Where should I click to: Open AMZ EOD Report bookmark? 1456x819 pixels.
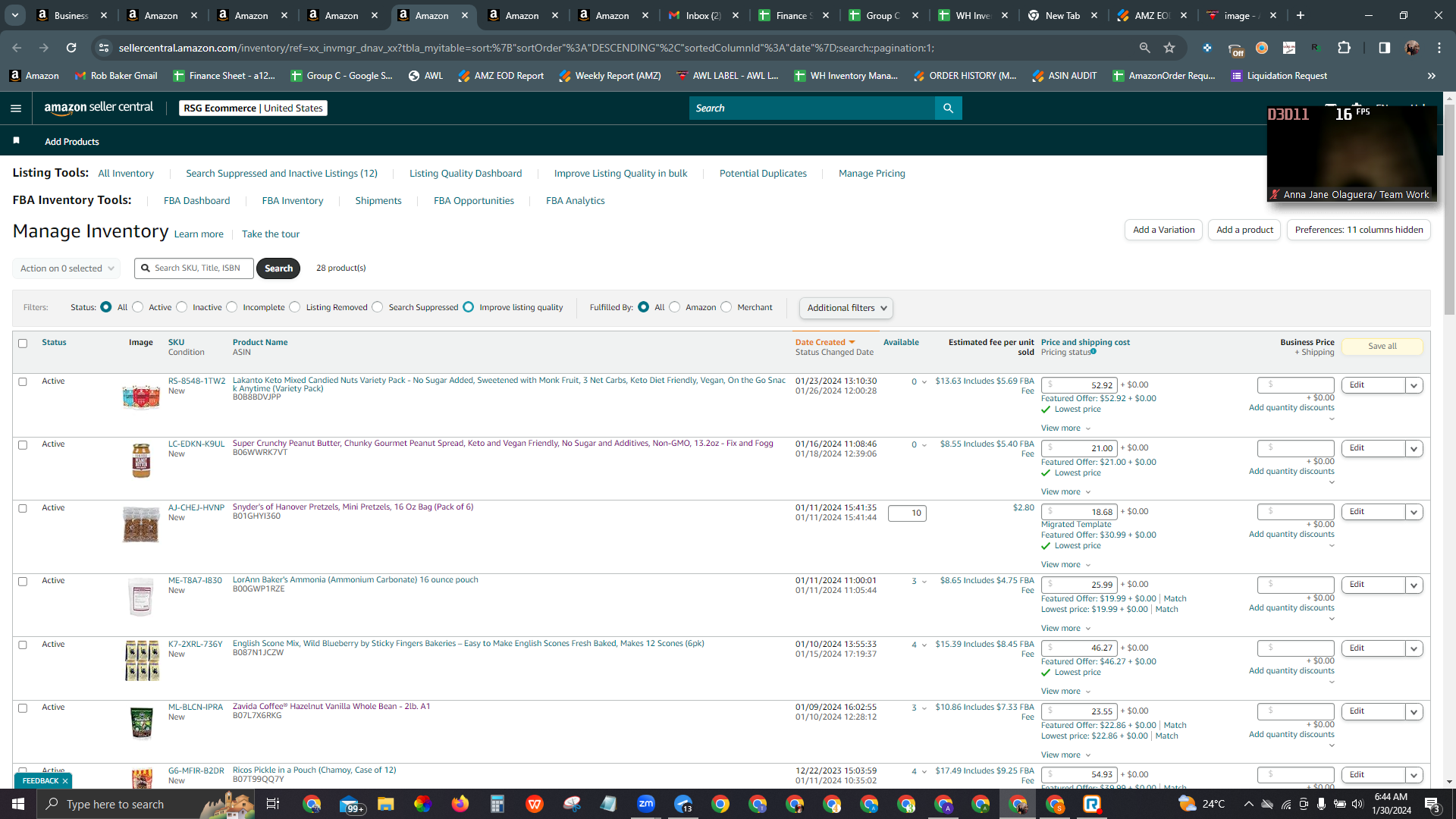500,76
